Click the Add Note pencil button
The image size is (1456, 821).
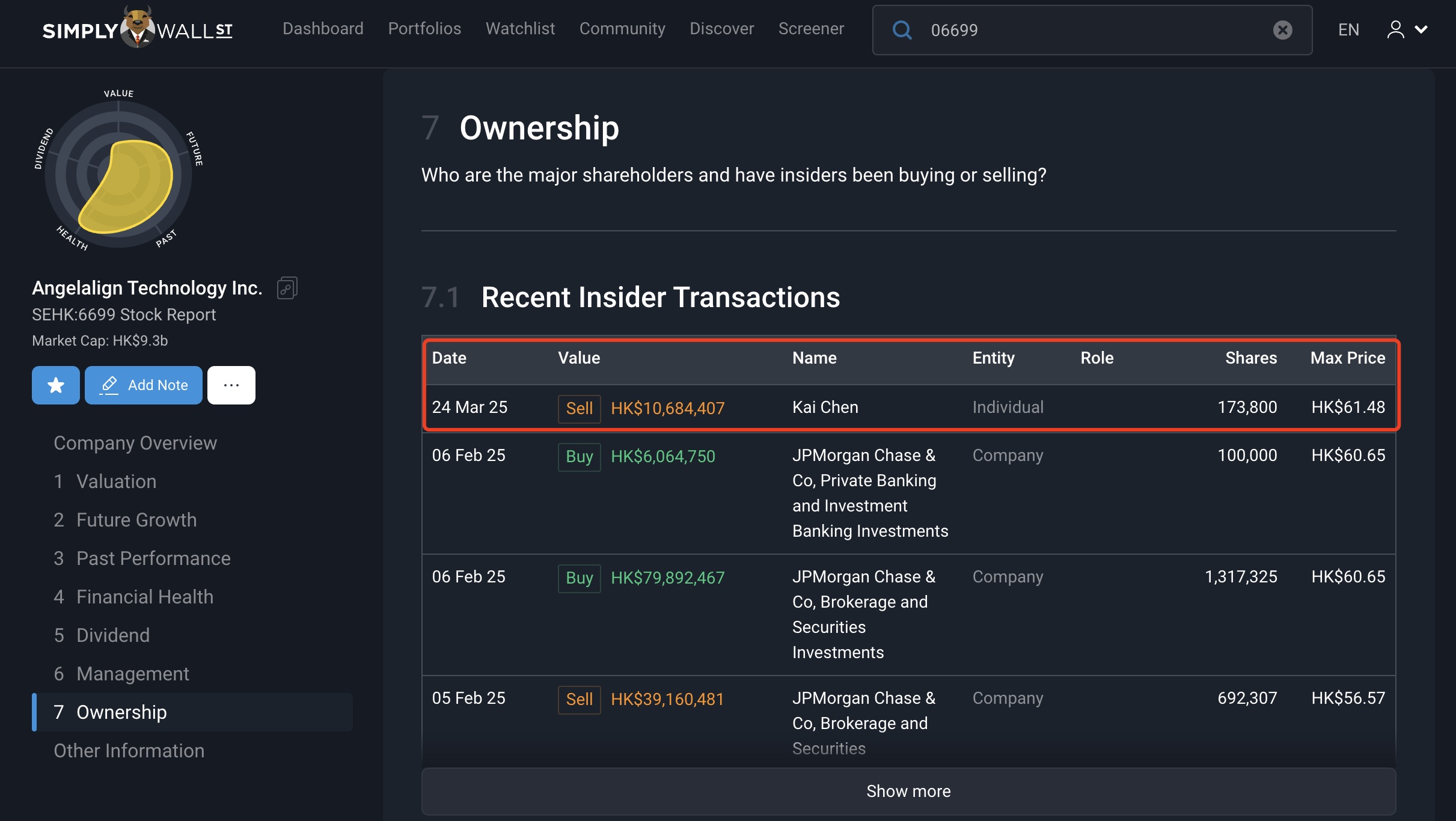click(x=144, y=385)
